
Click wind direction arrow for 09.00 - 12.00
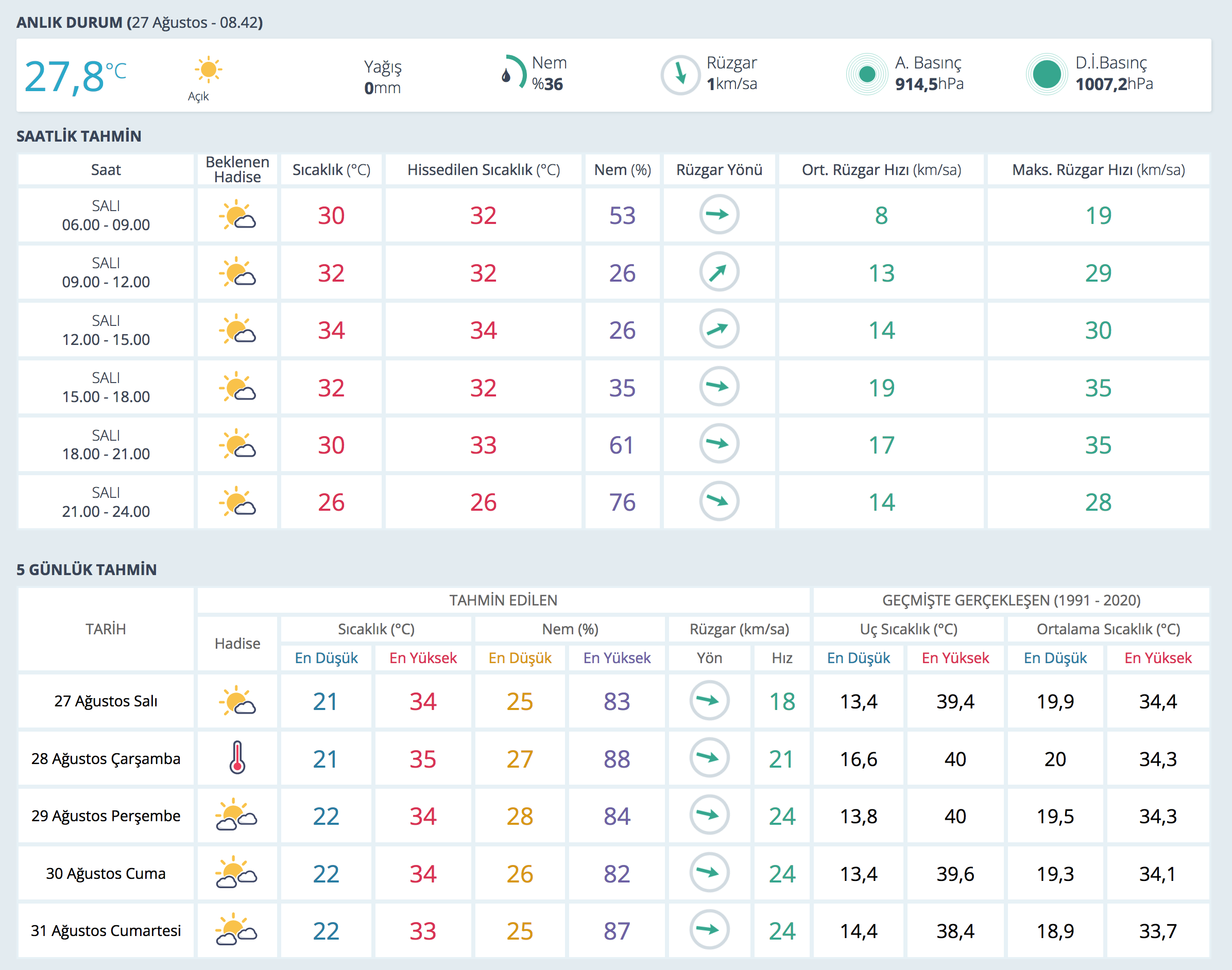[718, 272]
